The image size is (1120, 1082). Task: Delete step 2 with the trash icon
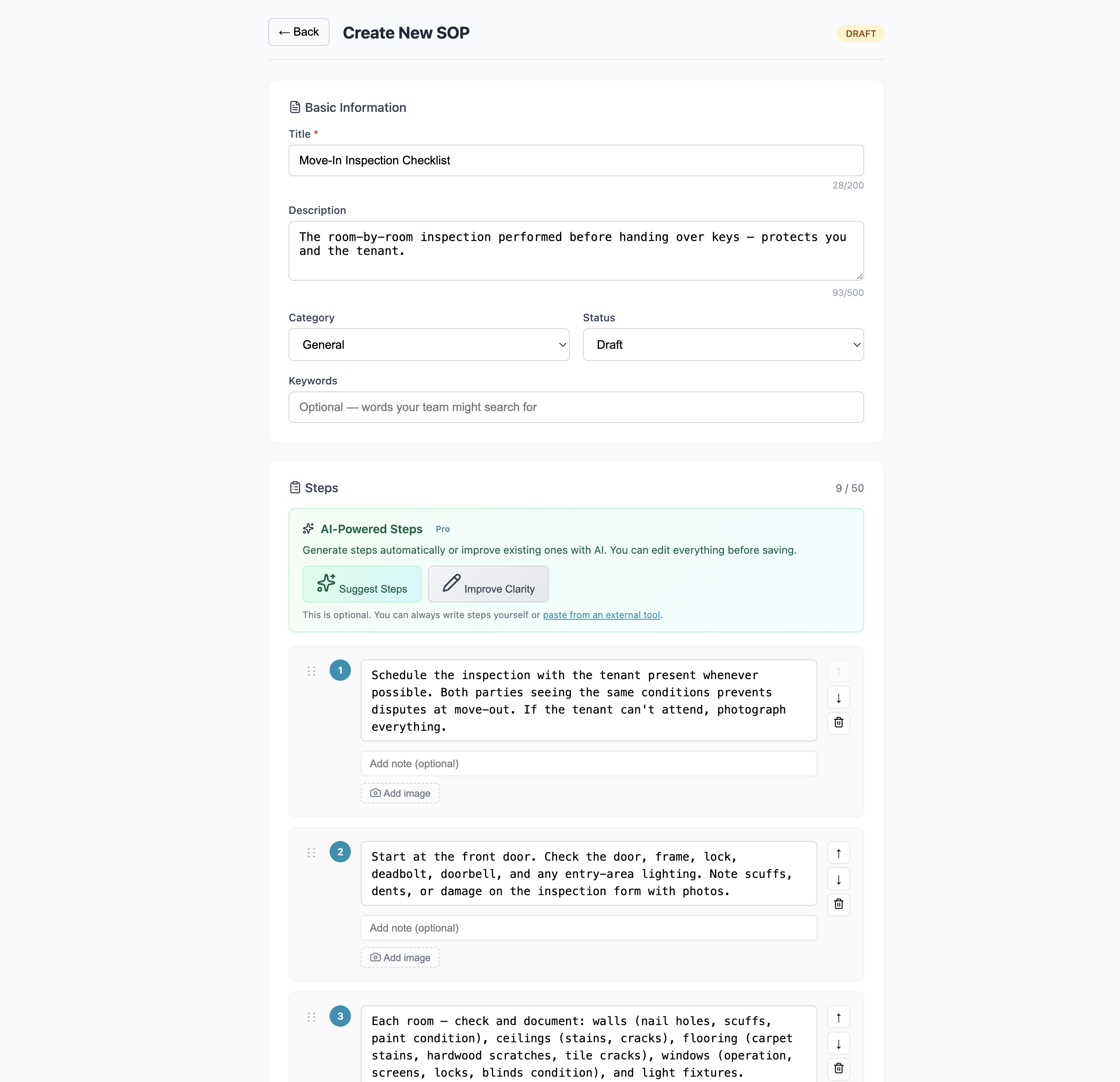click(x=838, y=905)
